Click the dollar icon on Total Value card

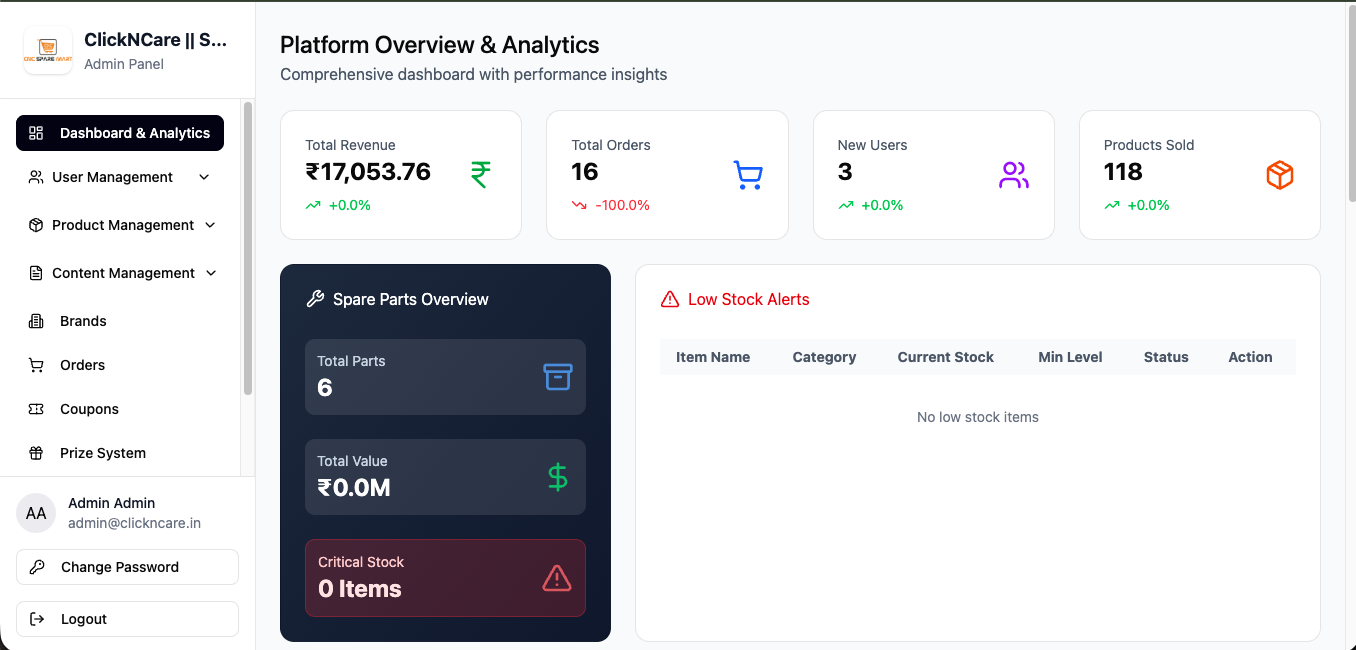coord(558,477)
